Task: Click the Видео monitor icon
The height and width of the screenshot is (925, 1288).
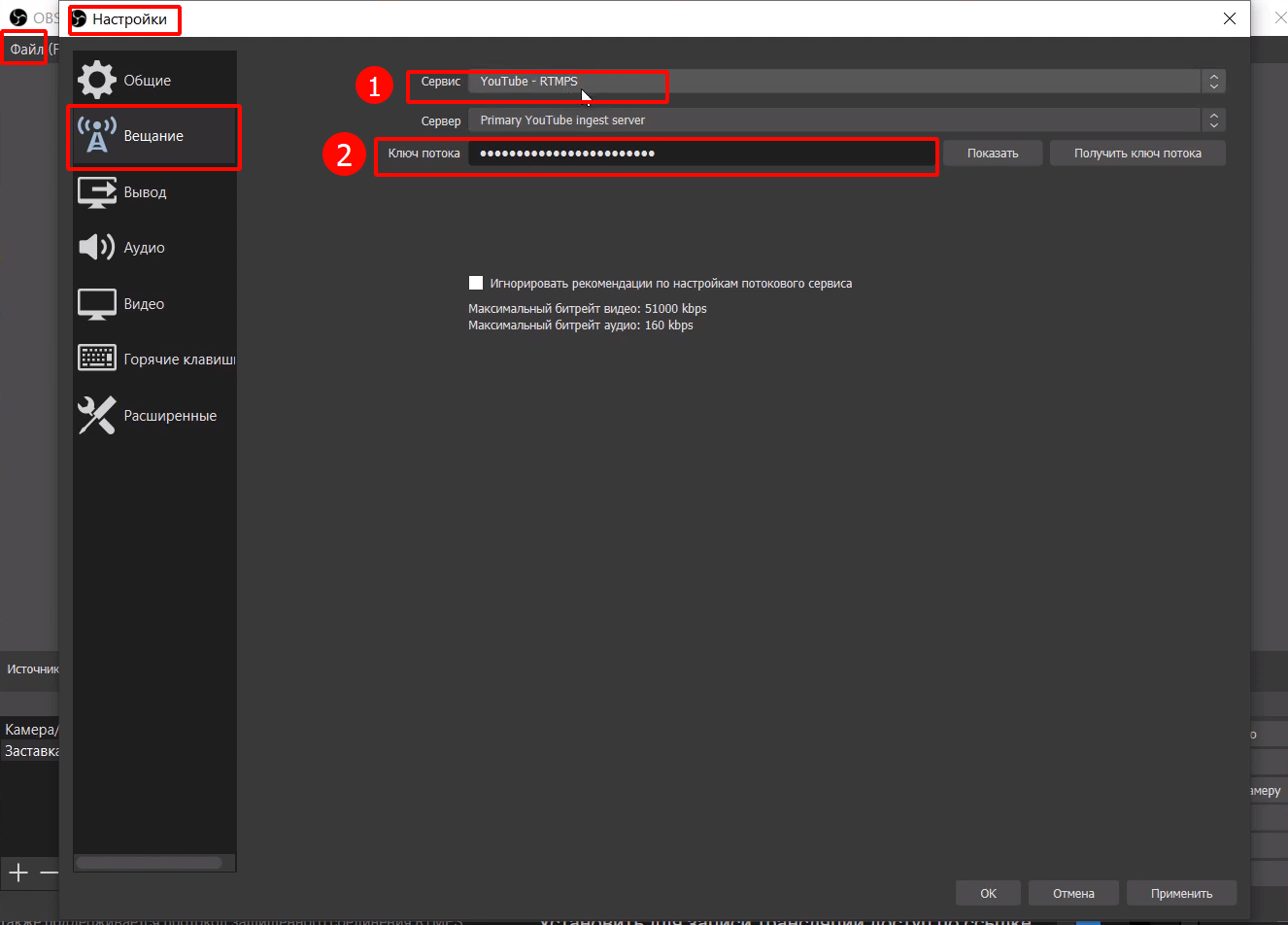Action: pos(97,304)
